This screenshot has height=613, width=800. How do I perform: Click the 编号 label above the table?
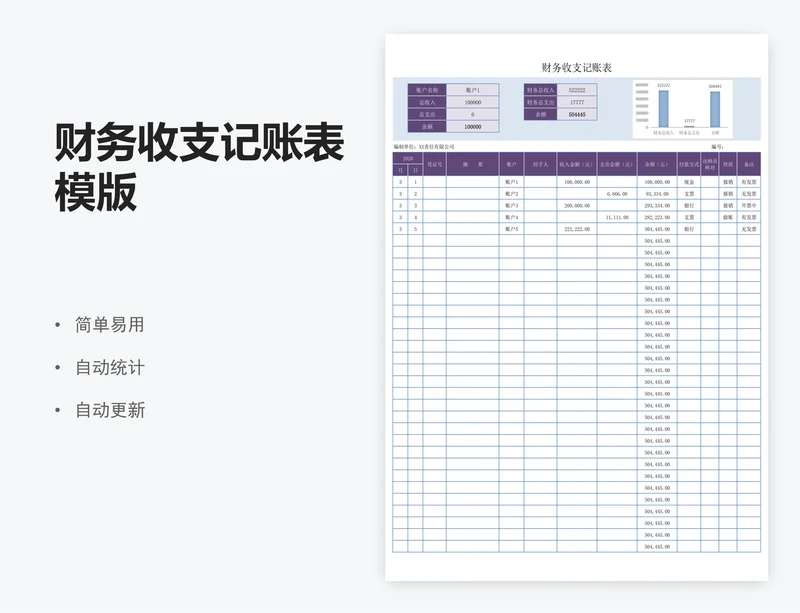point(717,146)
